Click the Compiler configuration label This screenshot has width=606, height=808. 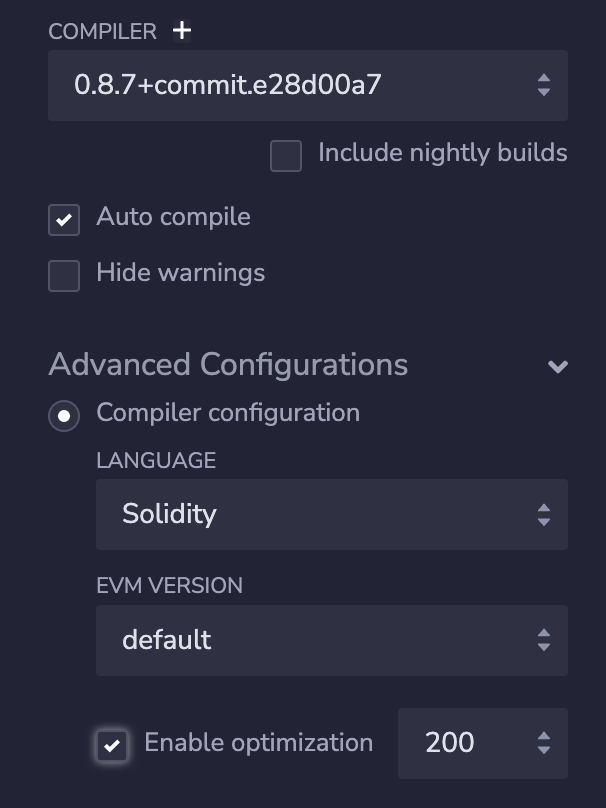click(227, 413)
